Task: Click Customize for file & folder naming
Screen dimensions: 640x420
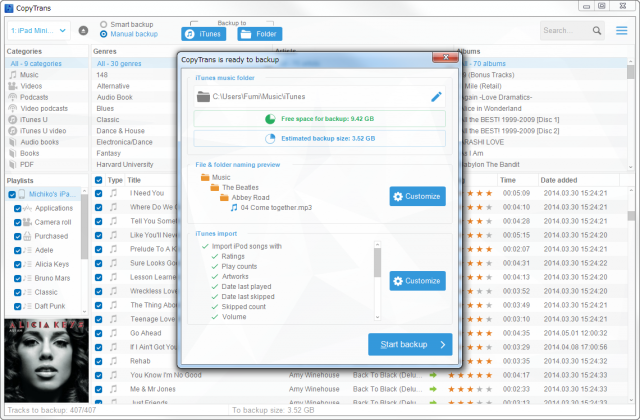Action: 418,196
